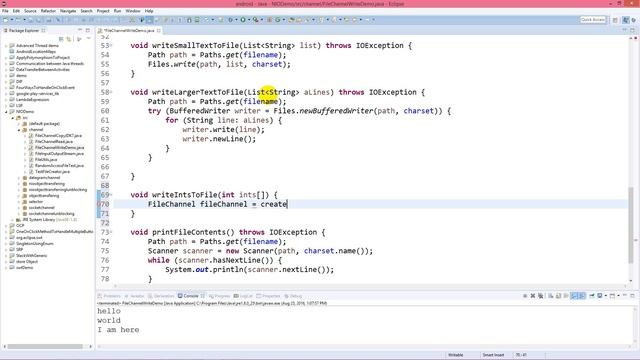The image size is (640, 360).
Task: Open the Window menu
Action: [x=133, y=11]
